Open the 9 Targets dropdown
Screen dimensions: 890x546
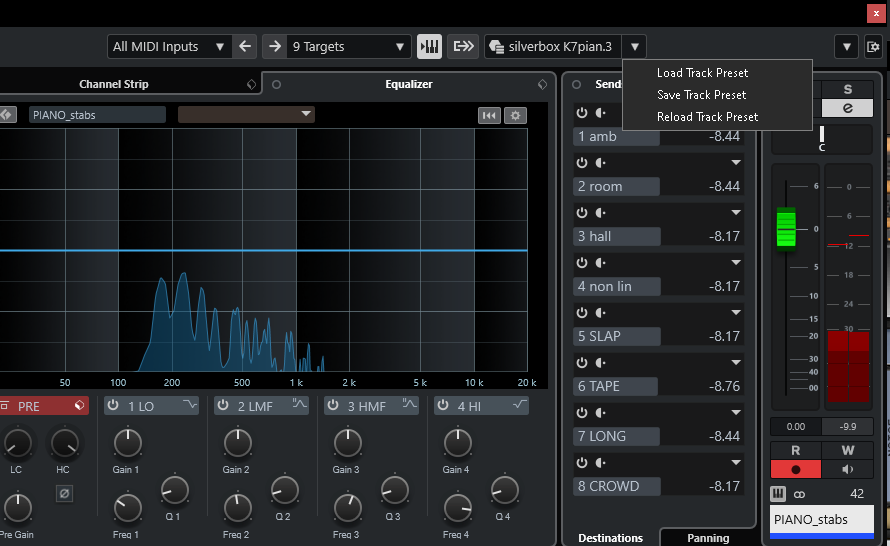(x=349, y=47)
